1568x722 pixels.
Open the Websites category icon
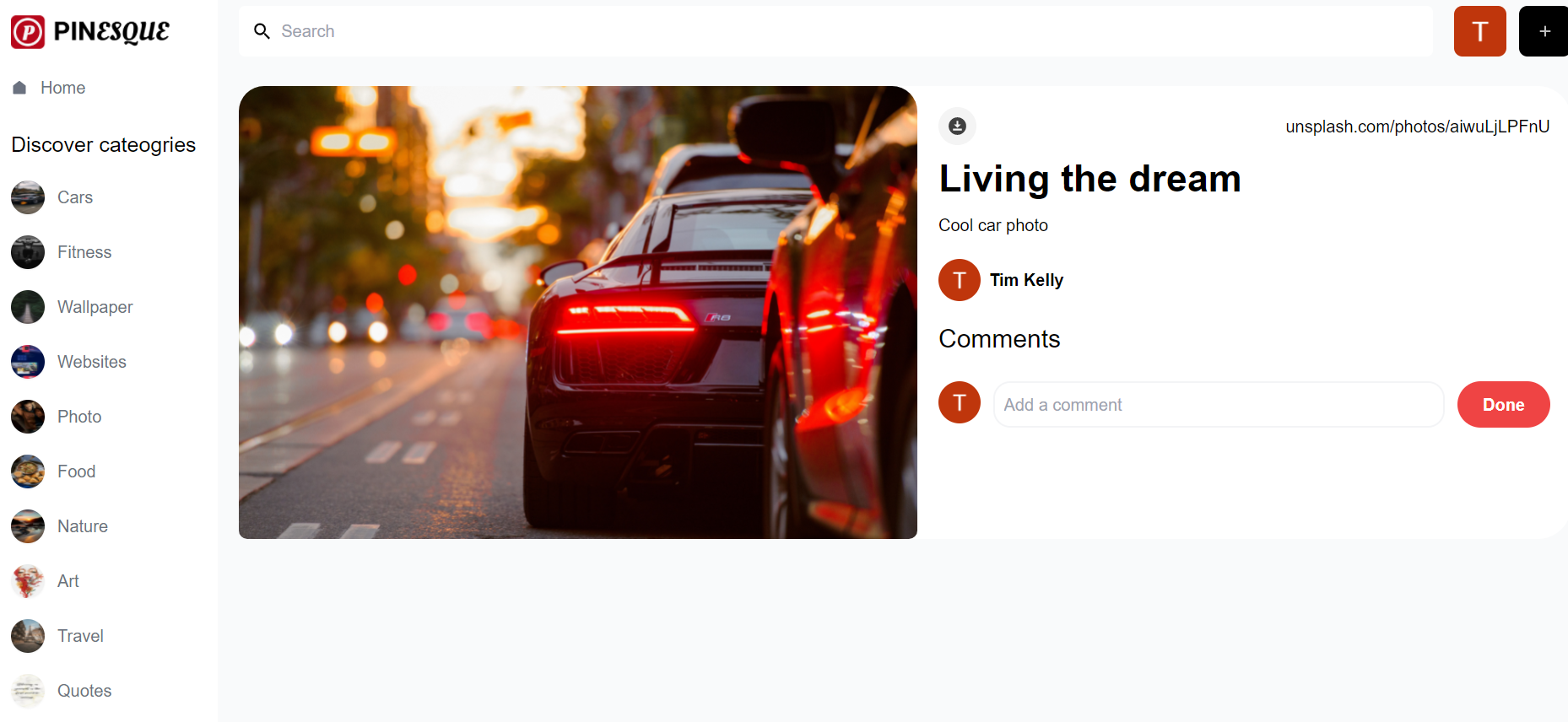28,362
